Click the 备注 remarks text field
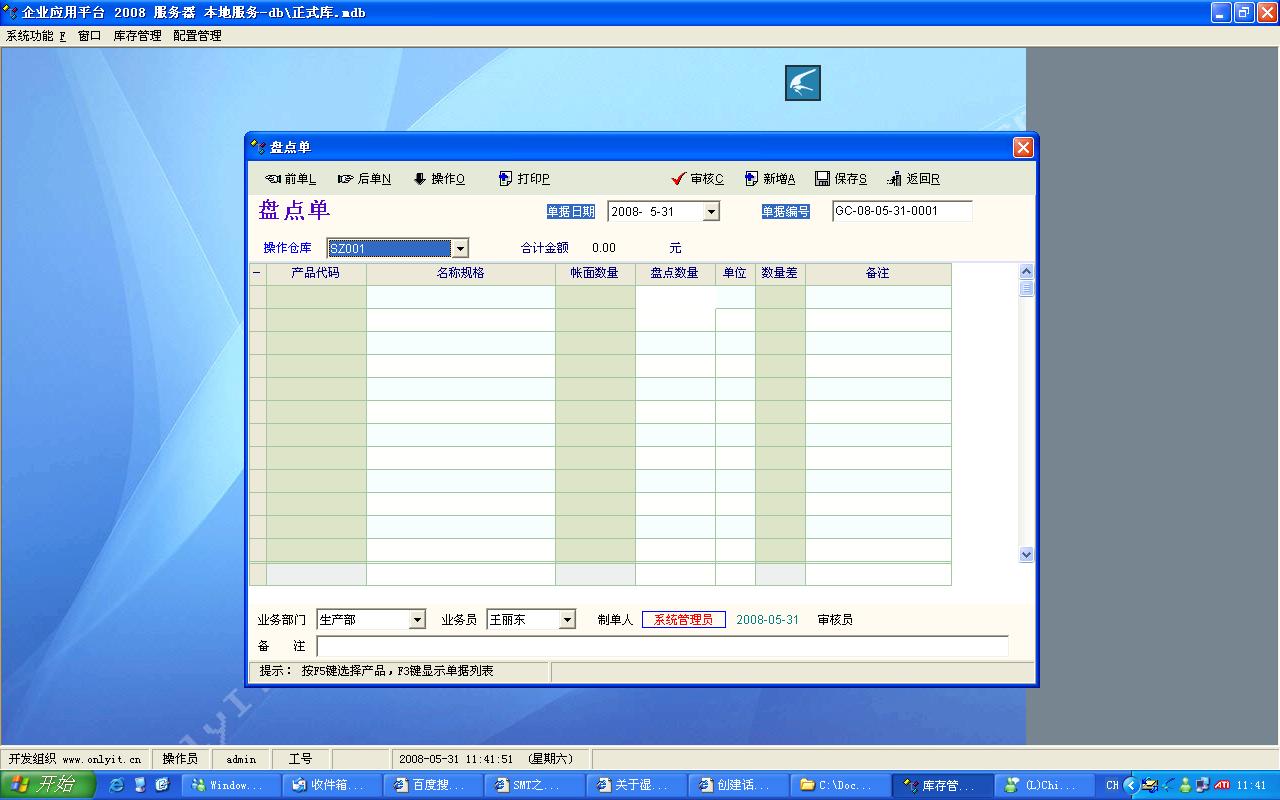Screen dimensions: 1280x800 pyautogui.click(x=661, y=646)
